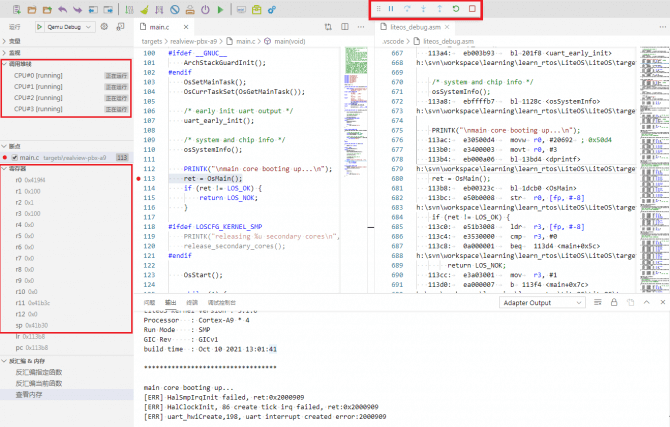Open the Adapter Output dropdown
The width and height of the screenshot is (670, 427).
542,303
